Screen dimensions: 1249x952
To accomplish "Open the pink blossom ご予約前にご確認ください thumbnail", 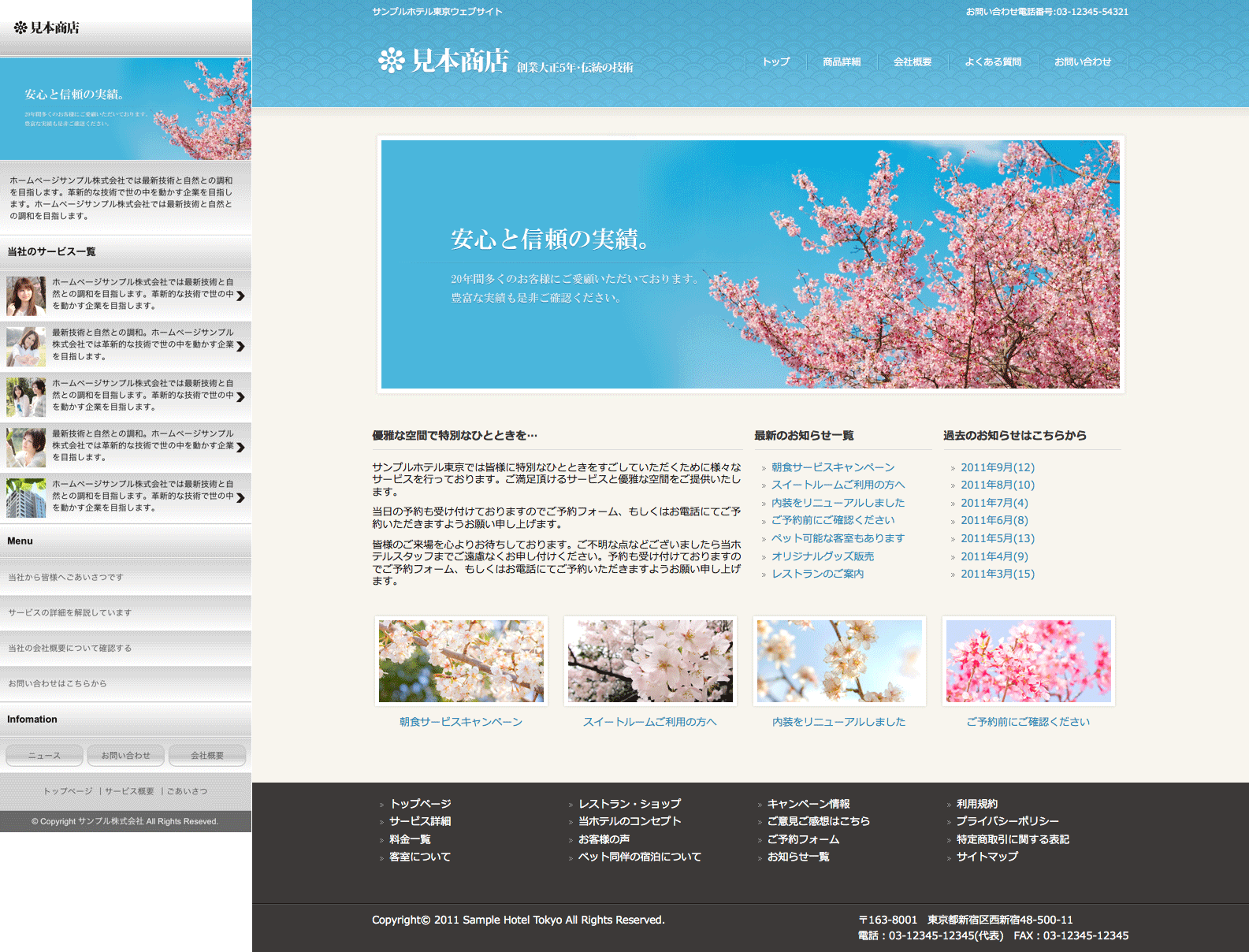I will pyautogui.click(x=1028, y=661).
